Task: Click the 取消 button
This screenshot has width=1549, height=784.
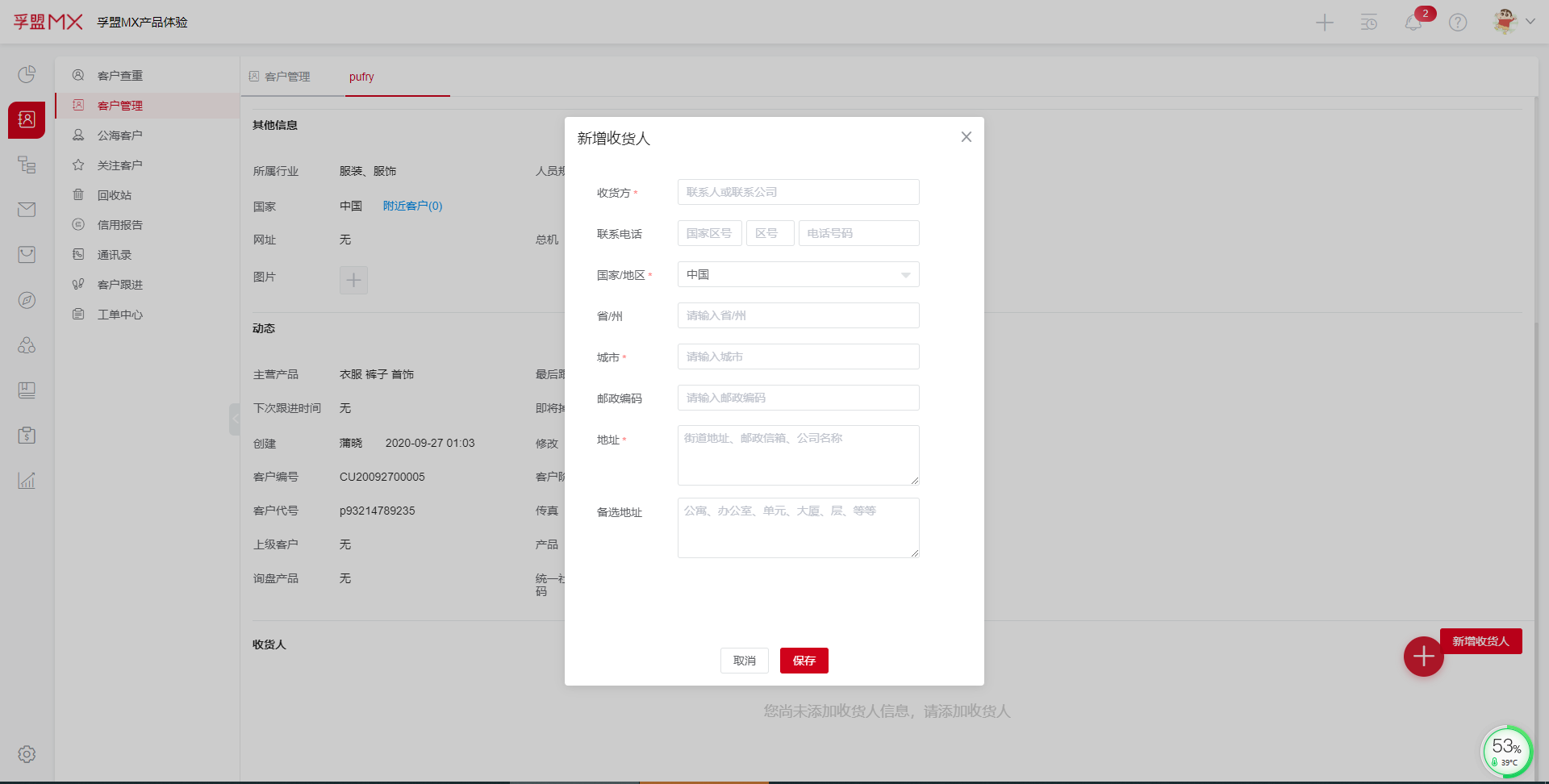Action: [744, 661]
